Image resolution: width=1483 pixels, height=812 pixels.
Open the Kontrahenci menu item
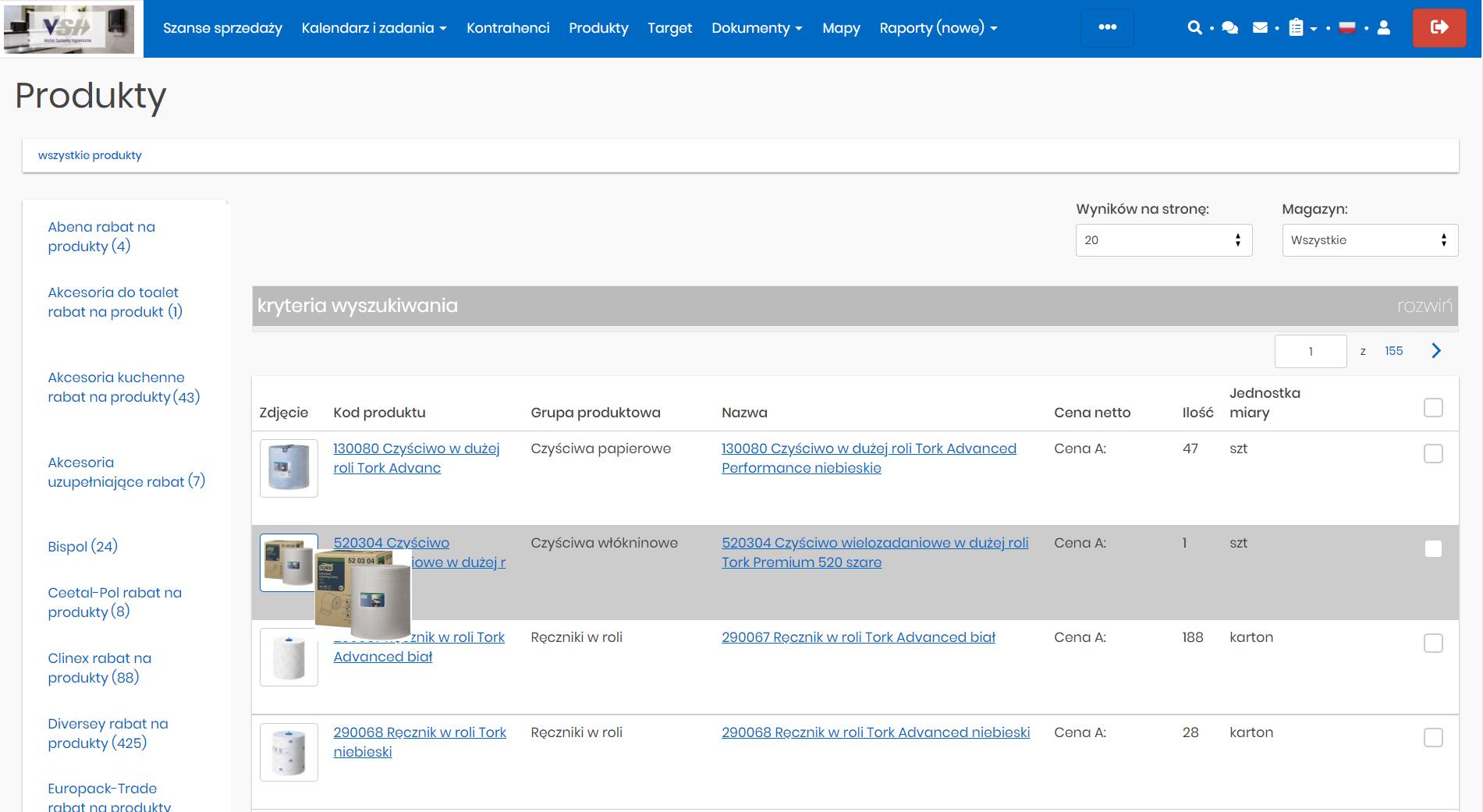coord(508,28)
